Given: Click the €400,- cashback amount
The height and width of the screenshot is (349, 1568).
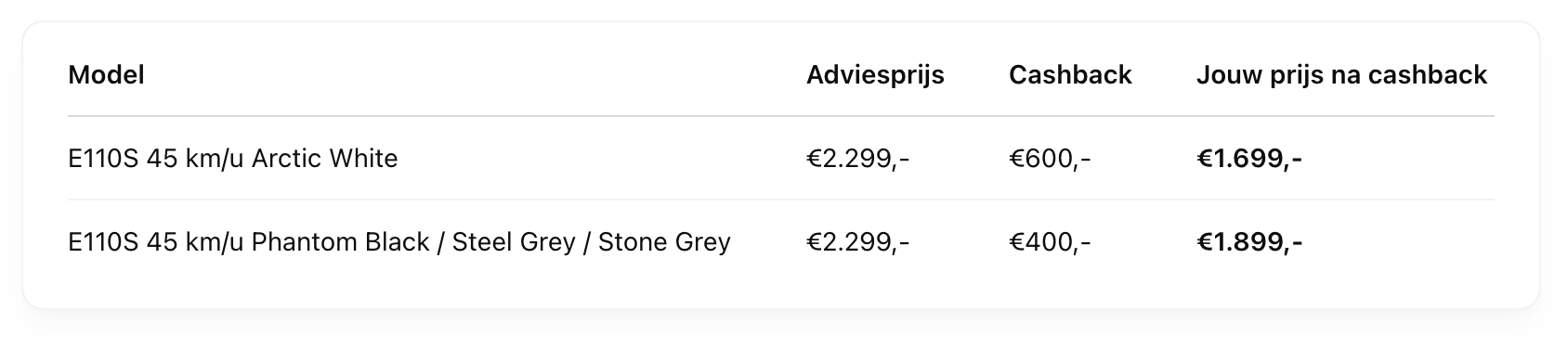Looking at the screenshot, I should point(1050,242).
